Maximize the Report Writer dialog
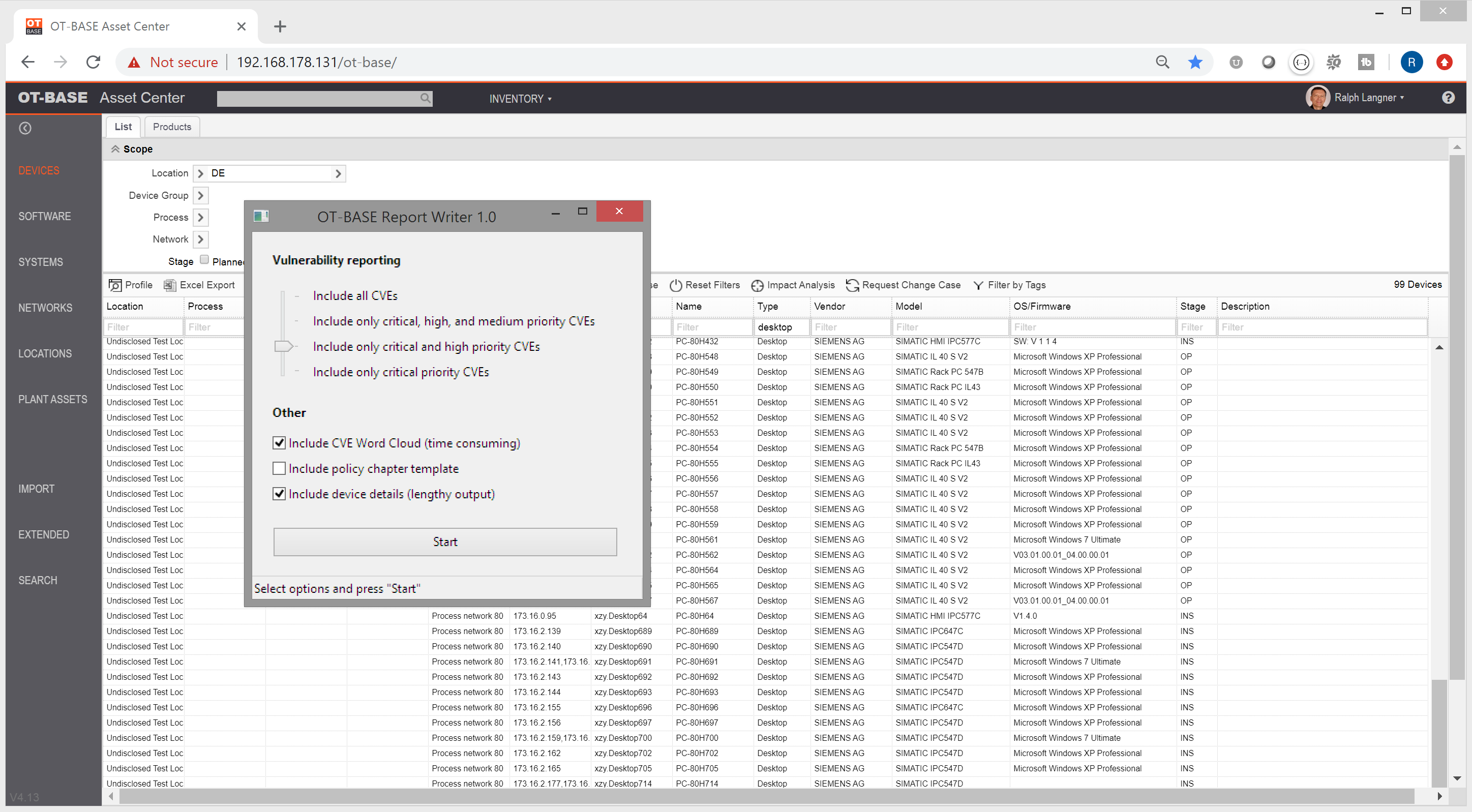The height and width of the screenshot is (812, 1472). point(582,211)
